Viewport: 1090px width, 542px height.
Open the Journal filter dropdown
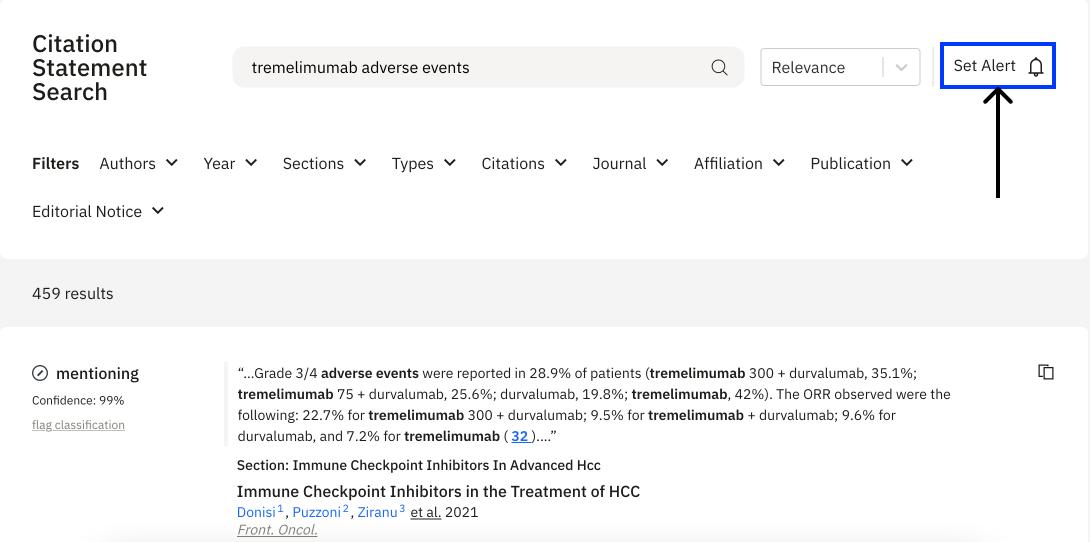coord(629,163)
